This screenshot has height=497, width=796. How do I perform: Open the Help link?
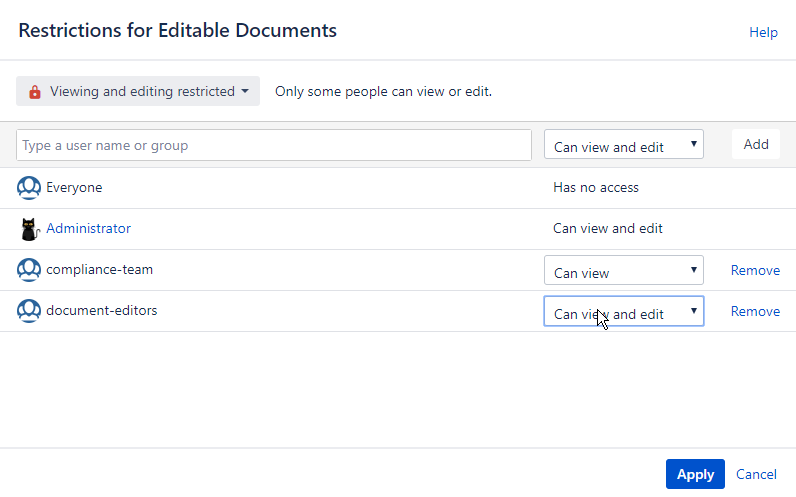[x=763, y=32]
